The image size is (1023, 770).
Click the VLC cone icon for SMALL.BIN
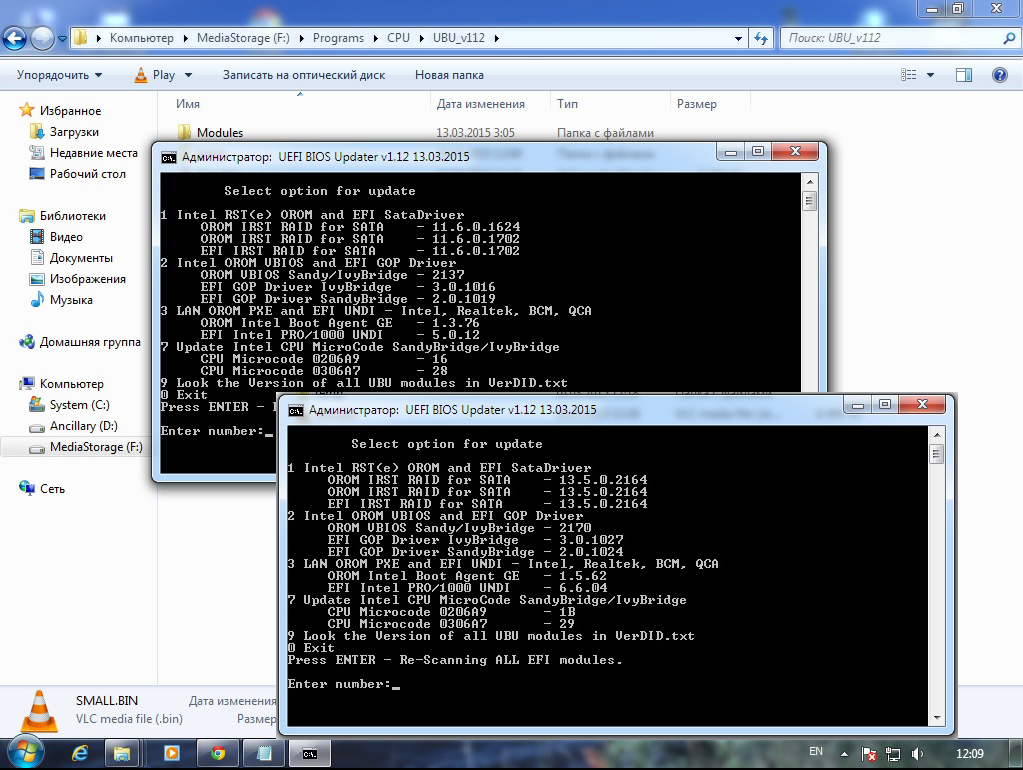(x=38, y=711)
